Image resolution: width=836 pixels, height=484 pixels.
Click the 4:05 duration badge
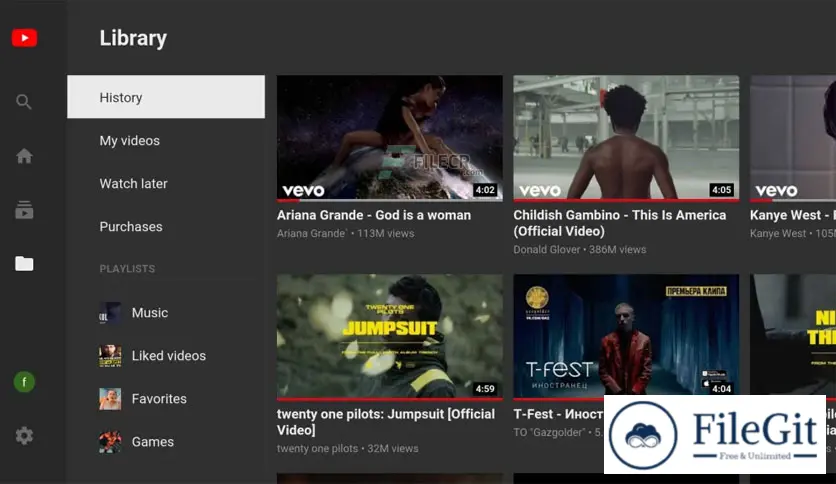point(721,190)
